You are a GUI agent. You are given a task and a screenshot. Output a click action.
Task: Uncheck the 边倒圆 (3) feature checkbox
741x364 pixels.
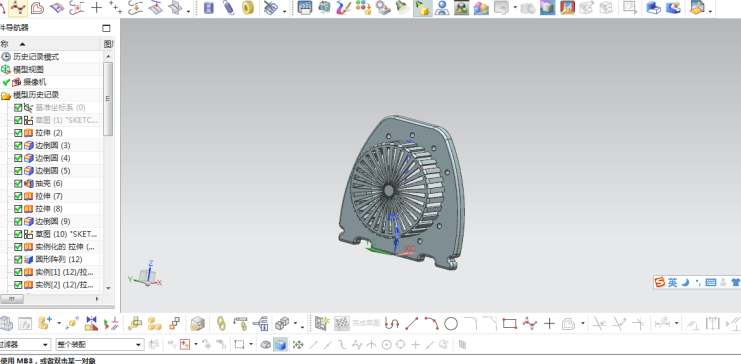tap(18, 146)
